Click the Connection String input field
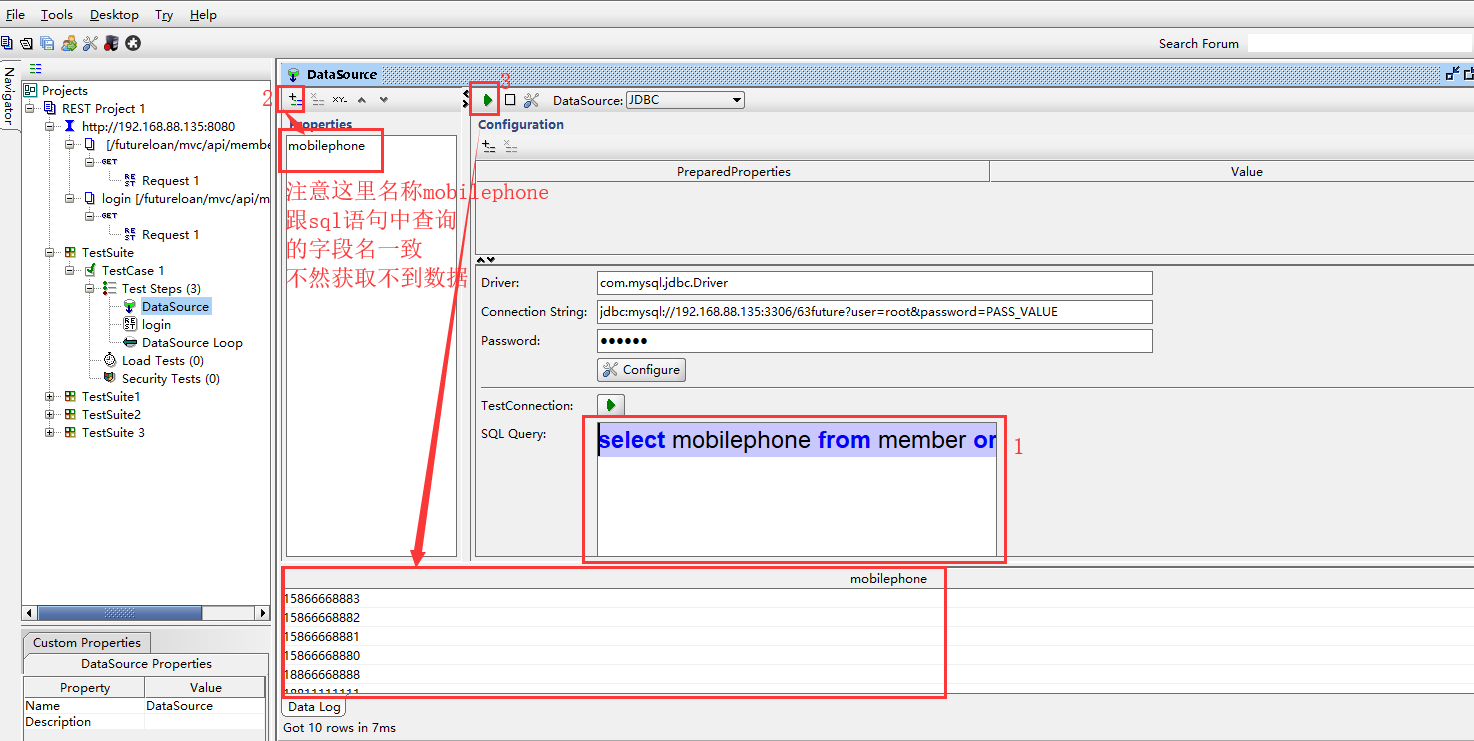This screenshot has width=1474, height=741. pos(874,312)
